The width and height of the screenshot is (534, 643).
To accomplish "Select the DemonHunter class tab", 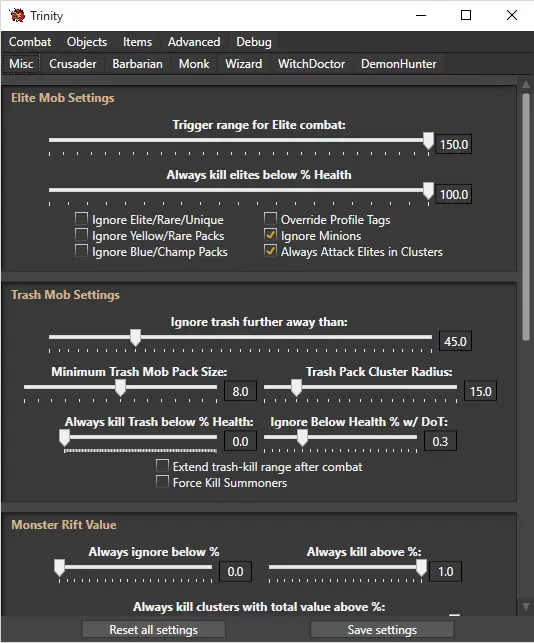I will point(398,64).
